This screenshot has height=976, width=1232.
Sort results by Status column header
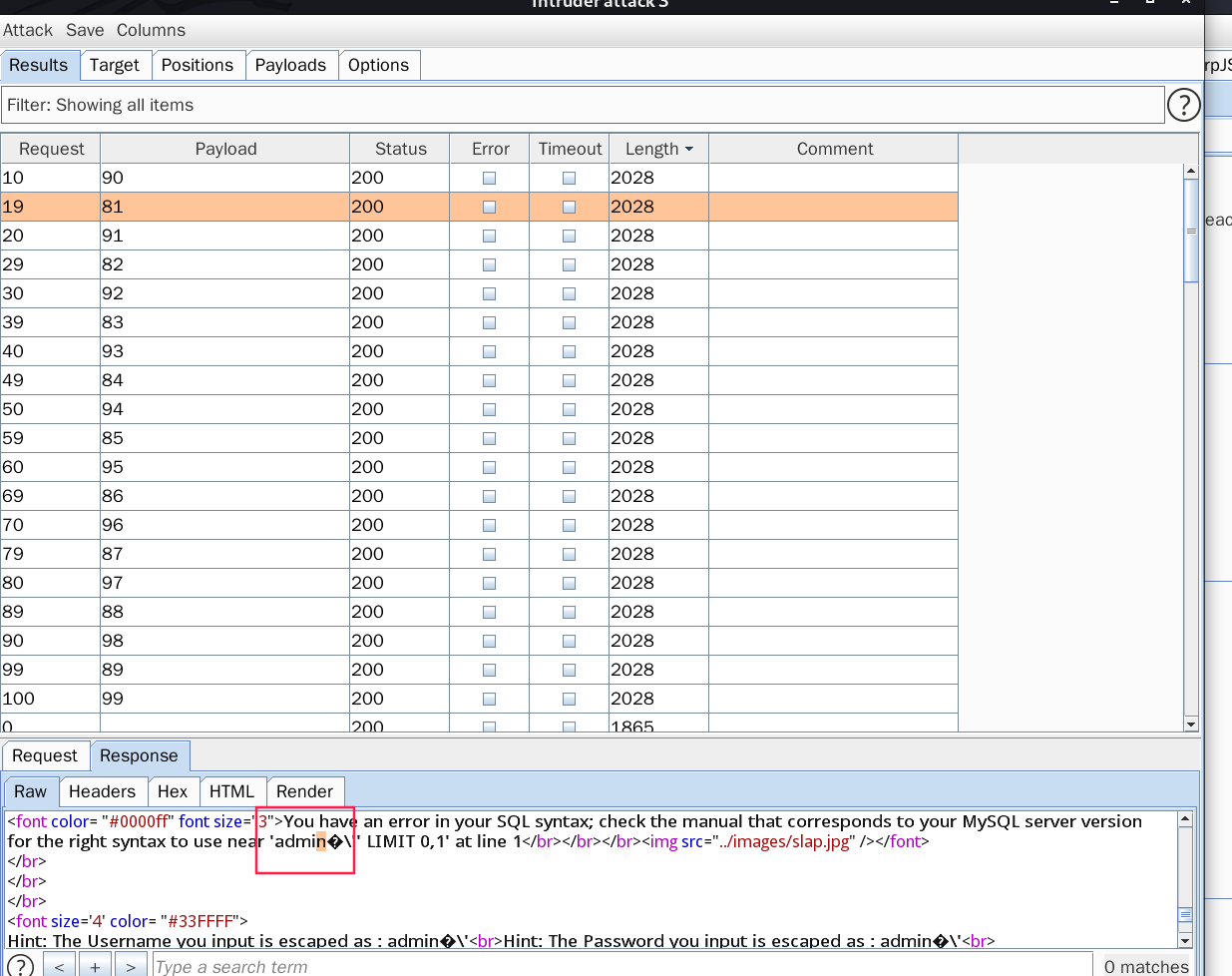tap(400, 149)
